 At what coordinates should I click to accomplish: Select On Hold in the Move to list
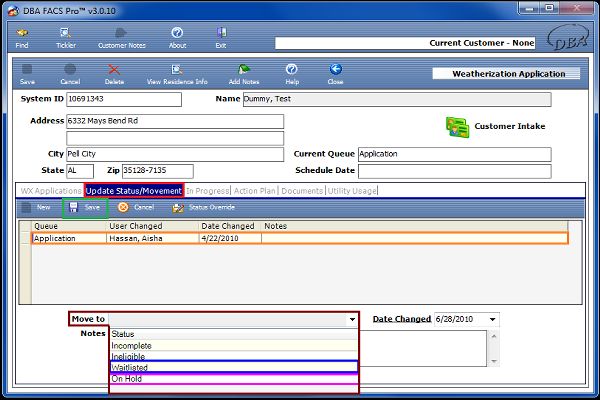click(233, 379)
